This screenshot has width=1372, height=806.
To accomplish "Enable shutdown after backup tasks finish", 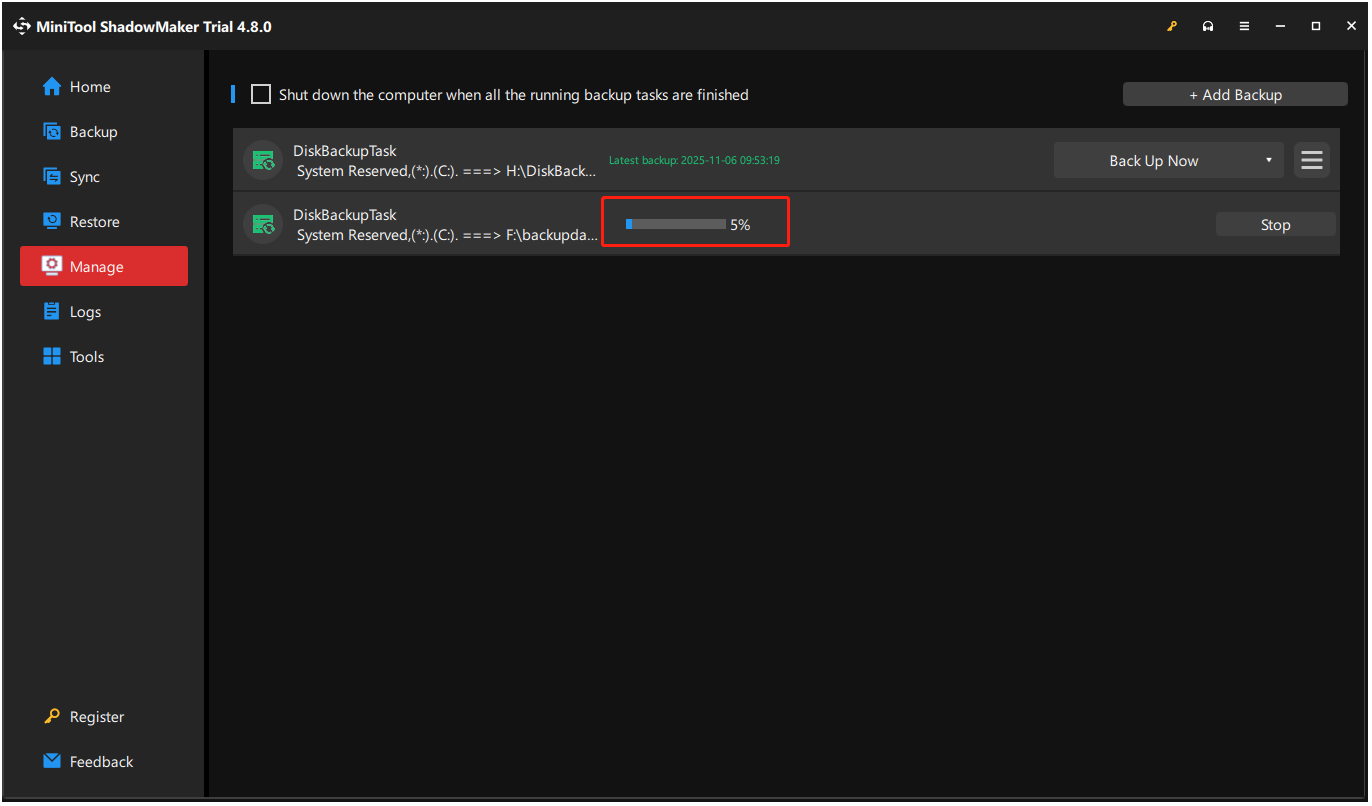I will [260, 94].
